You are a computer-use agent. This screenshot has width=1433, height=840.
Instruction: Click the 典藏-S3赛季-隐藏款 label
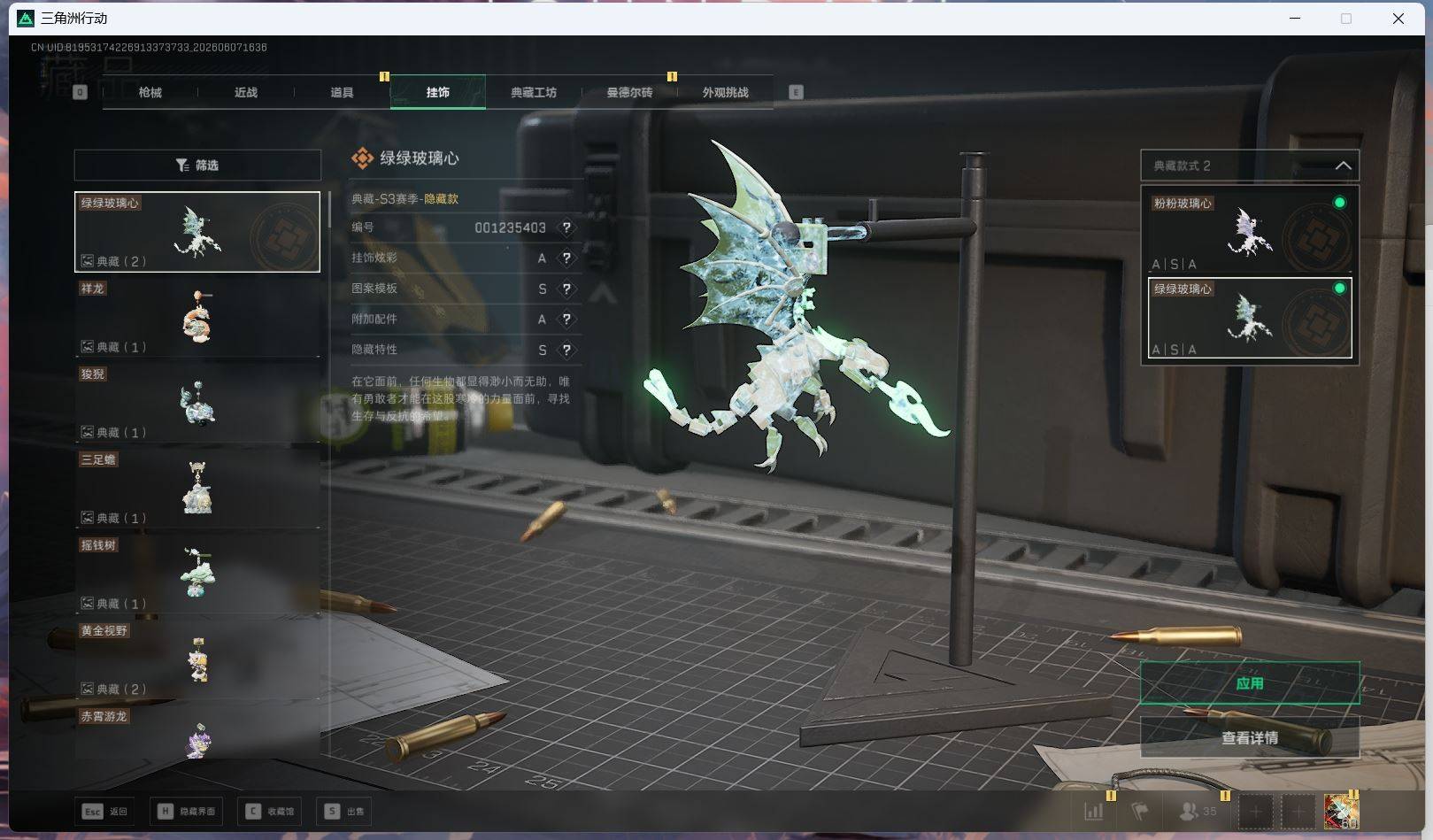click(404, 199)
